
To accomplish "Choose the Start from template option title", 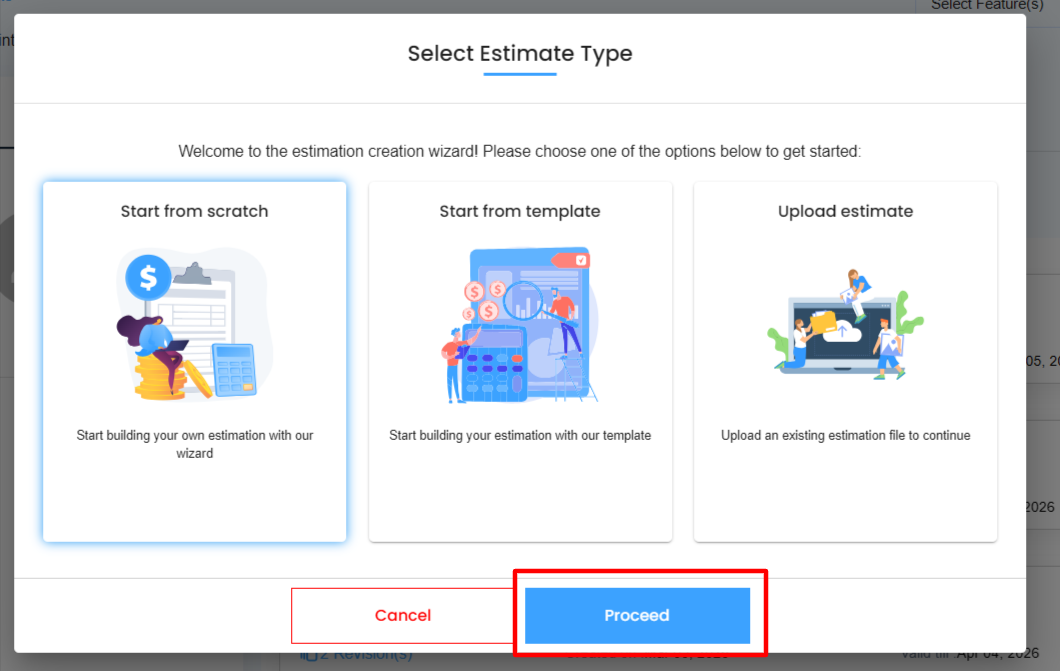I will coord(520,211).
